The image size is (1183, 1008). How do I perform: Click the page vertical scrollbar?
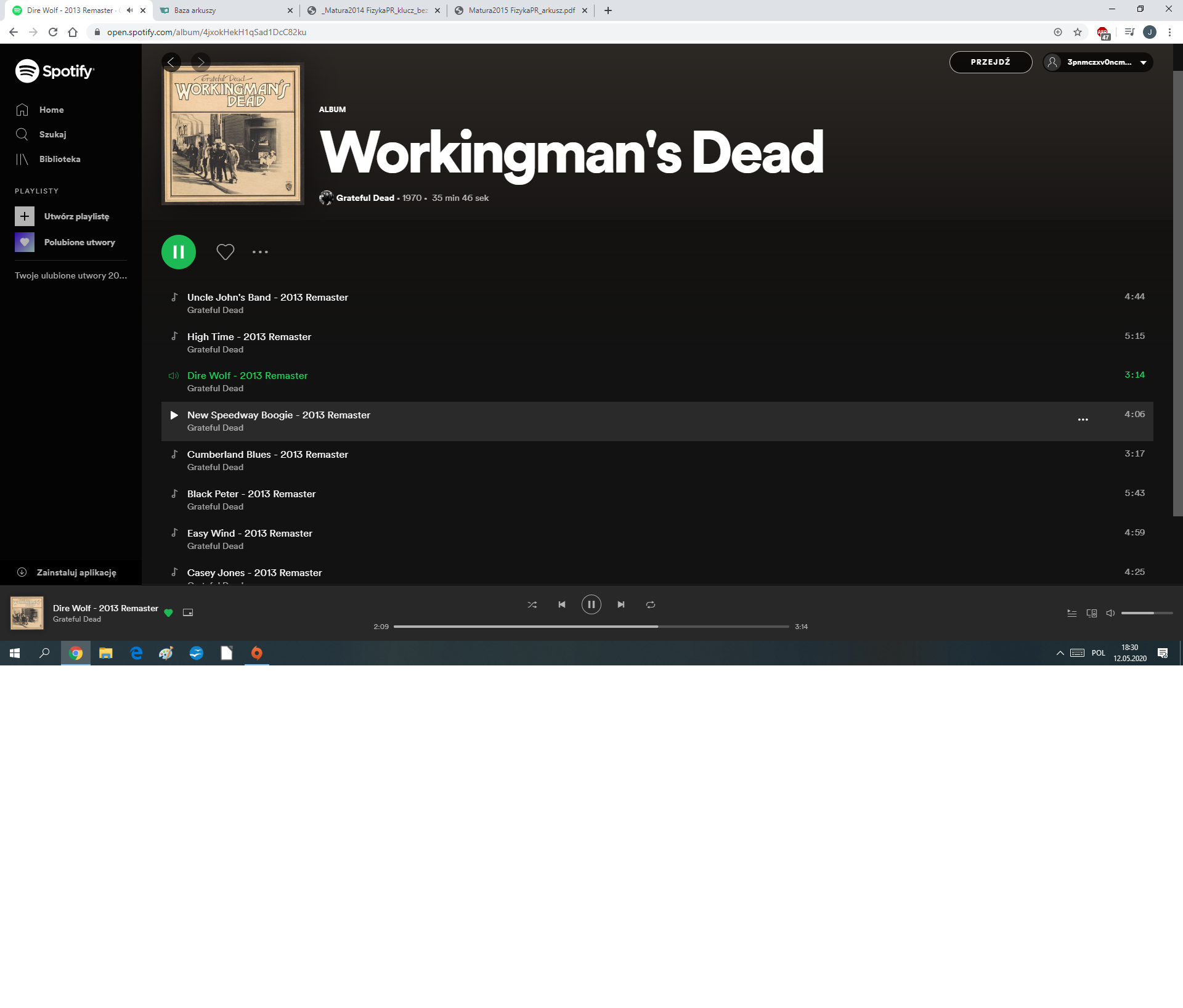point(1177,293)
